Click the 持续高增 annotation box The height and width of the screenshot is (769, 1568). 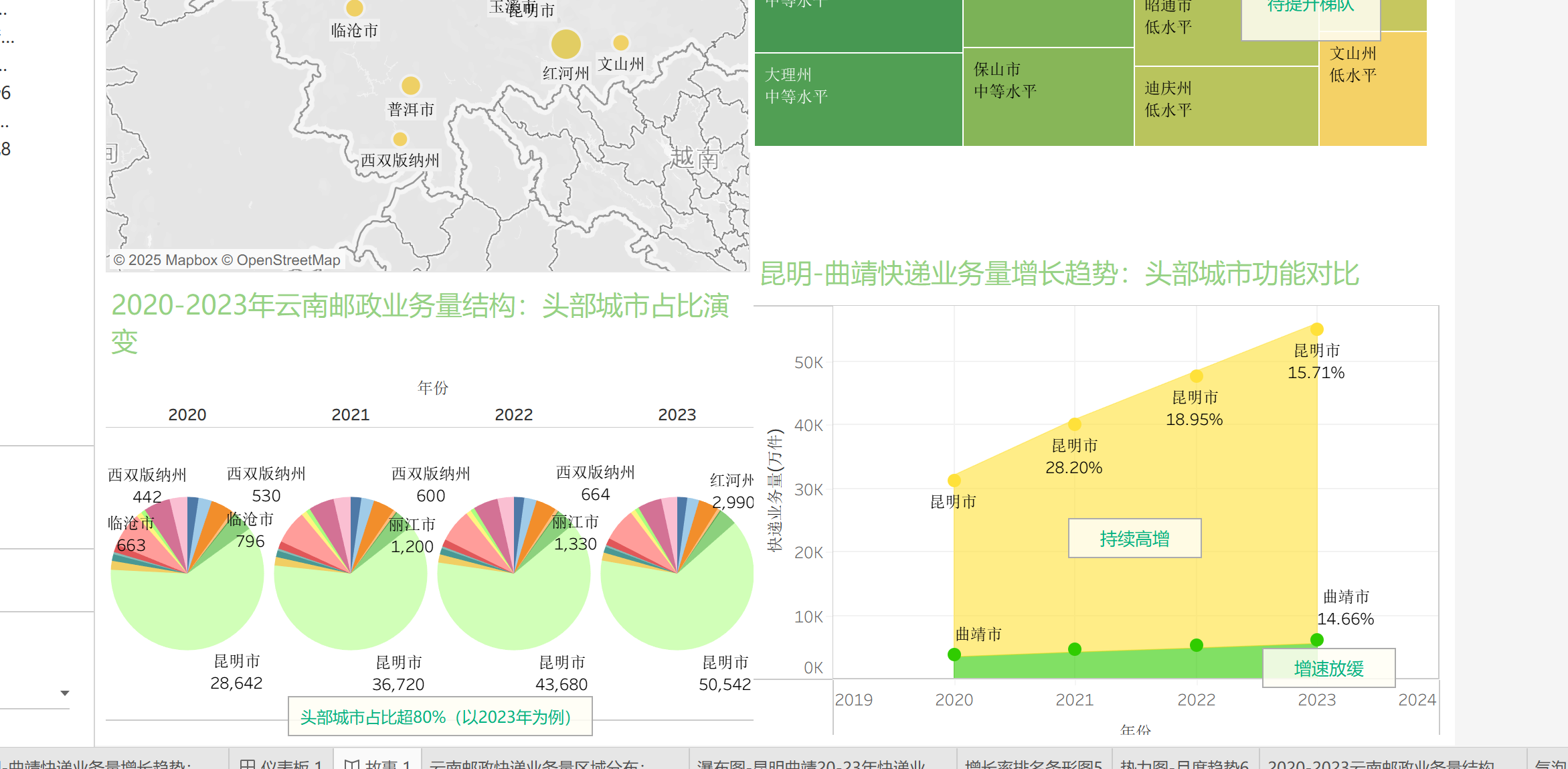tap(1134, 538)
